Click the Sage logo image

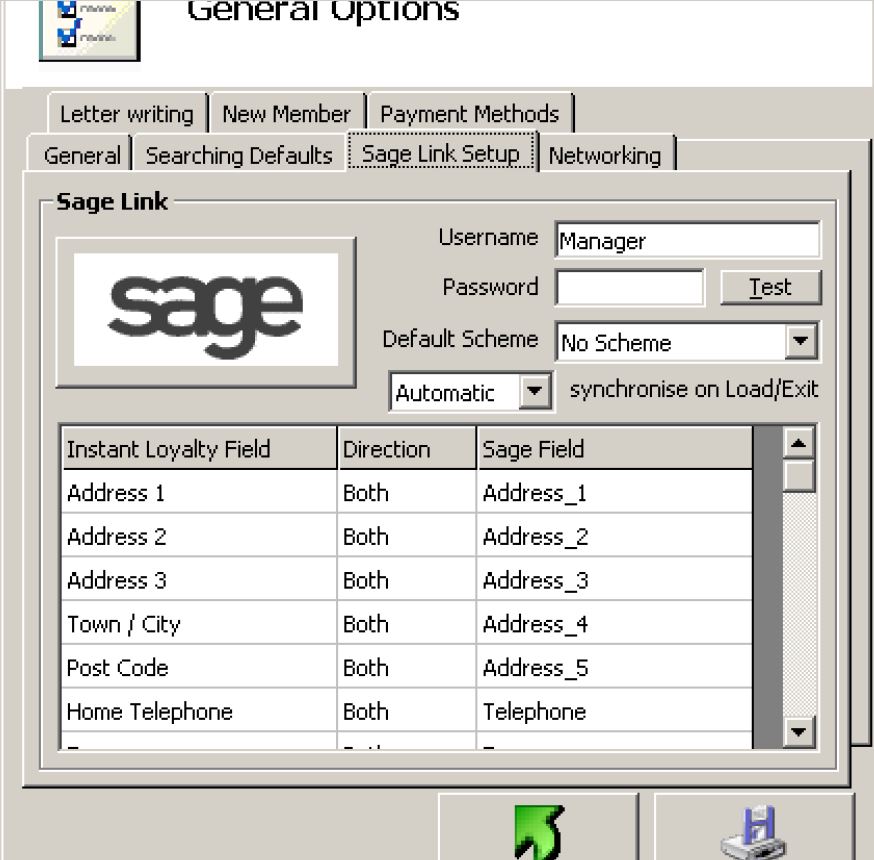click(206, 310)
